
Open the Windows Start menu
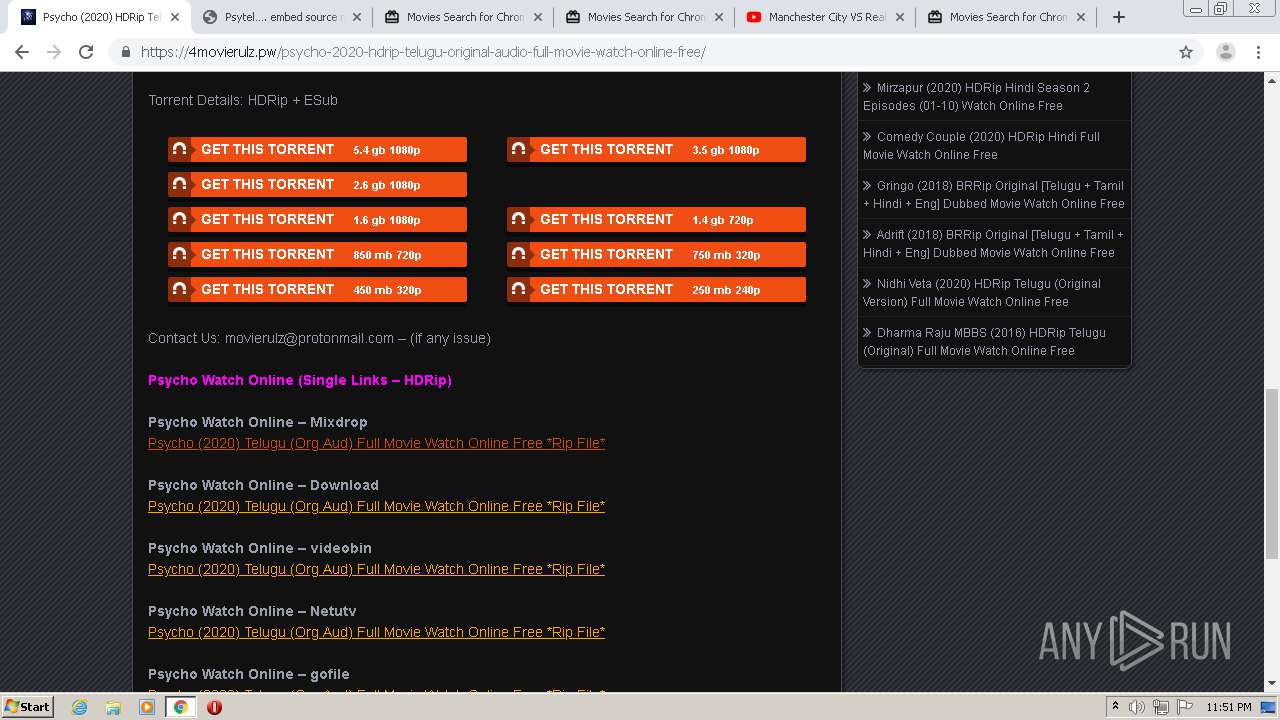click(27, 706)
